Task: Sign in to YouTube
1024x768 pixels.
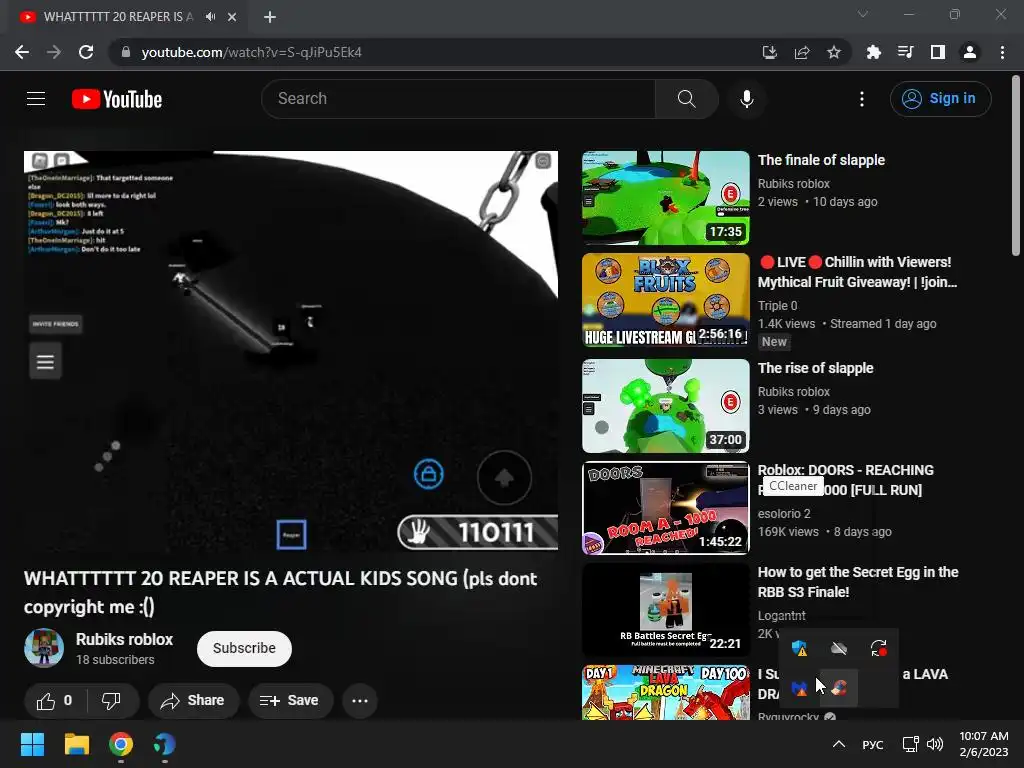Action: (940, 99)
